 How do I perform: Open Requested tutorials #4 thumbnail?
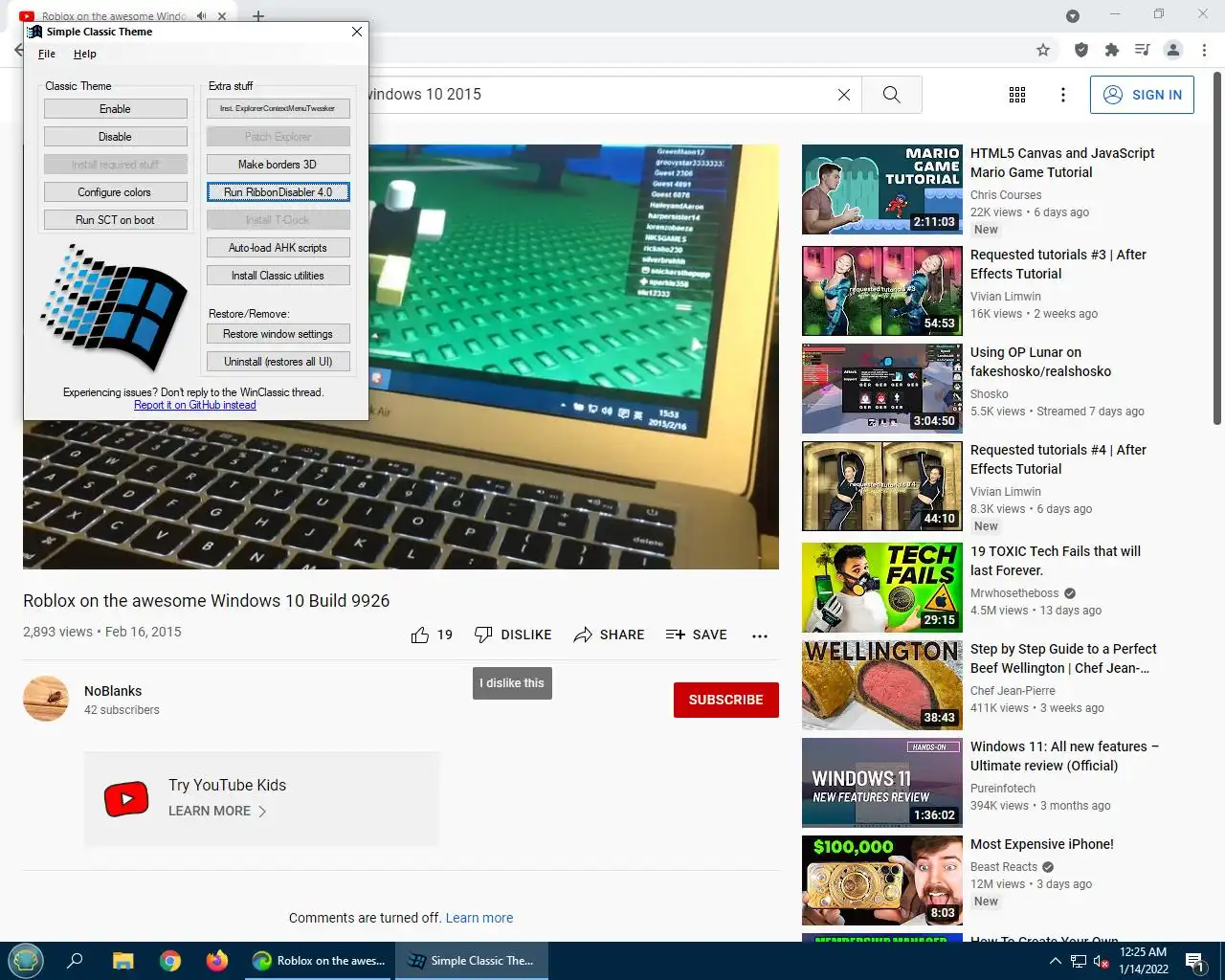(882, 486)
